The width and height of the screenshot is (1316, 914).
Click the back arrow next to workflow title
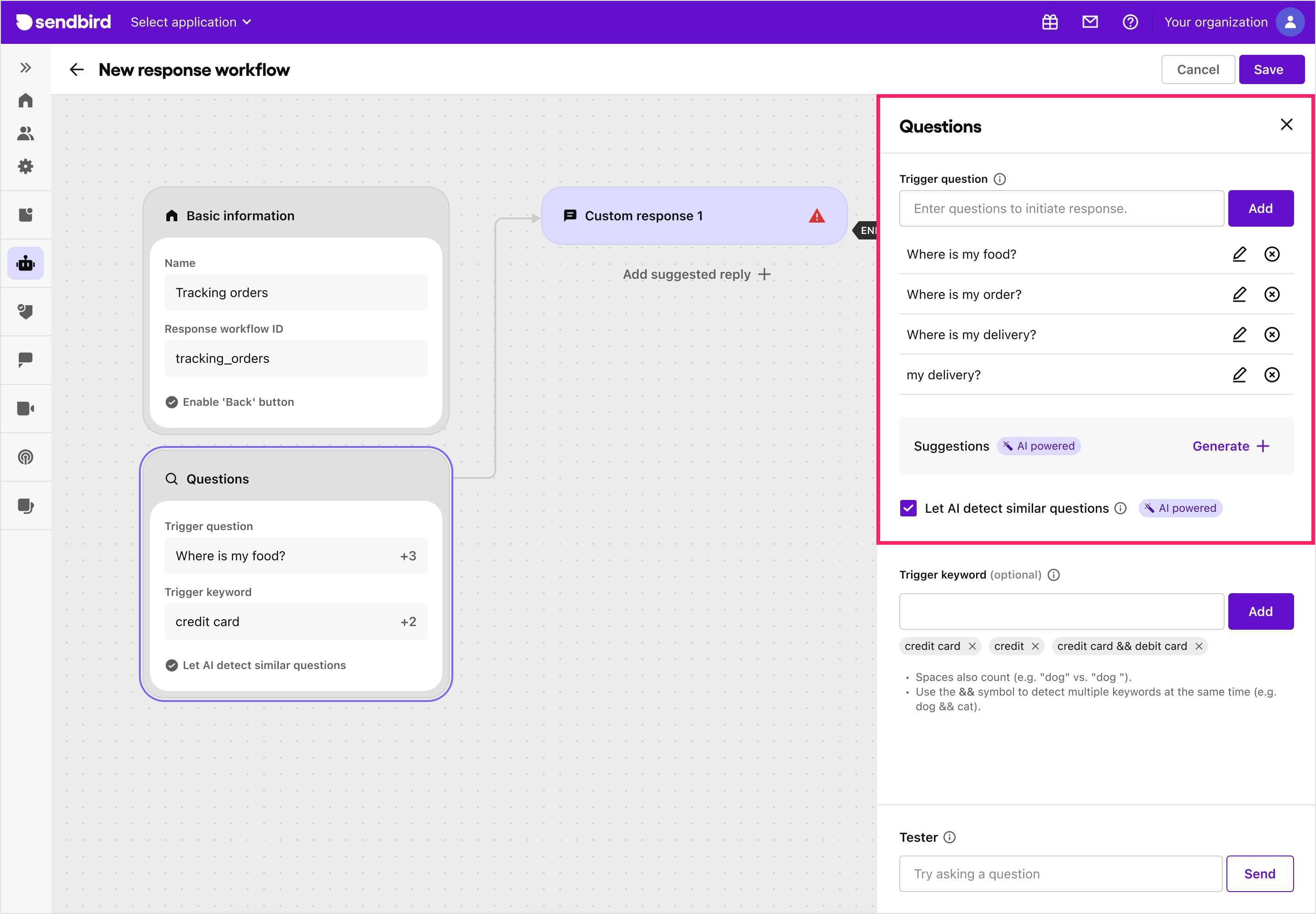point(76,70)
